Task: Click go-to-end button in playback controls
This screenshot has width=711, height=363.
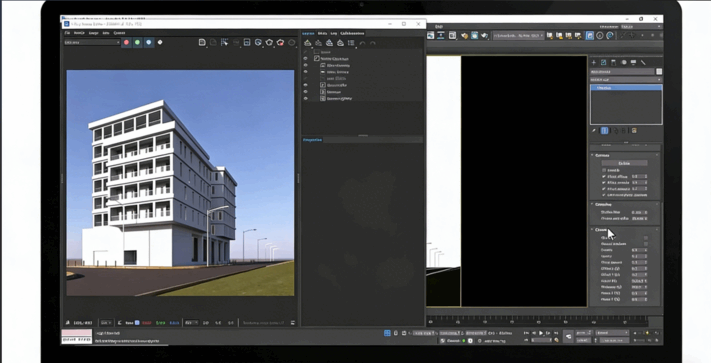Action: [x=555, y=333]
